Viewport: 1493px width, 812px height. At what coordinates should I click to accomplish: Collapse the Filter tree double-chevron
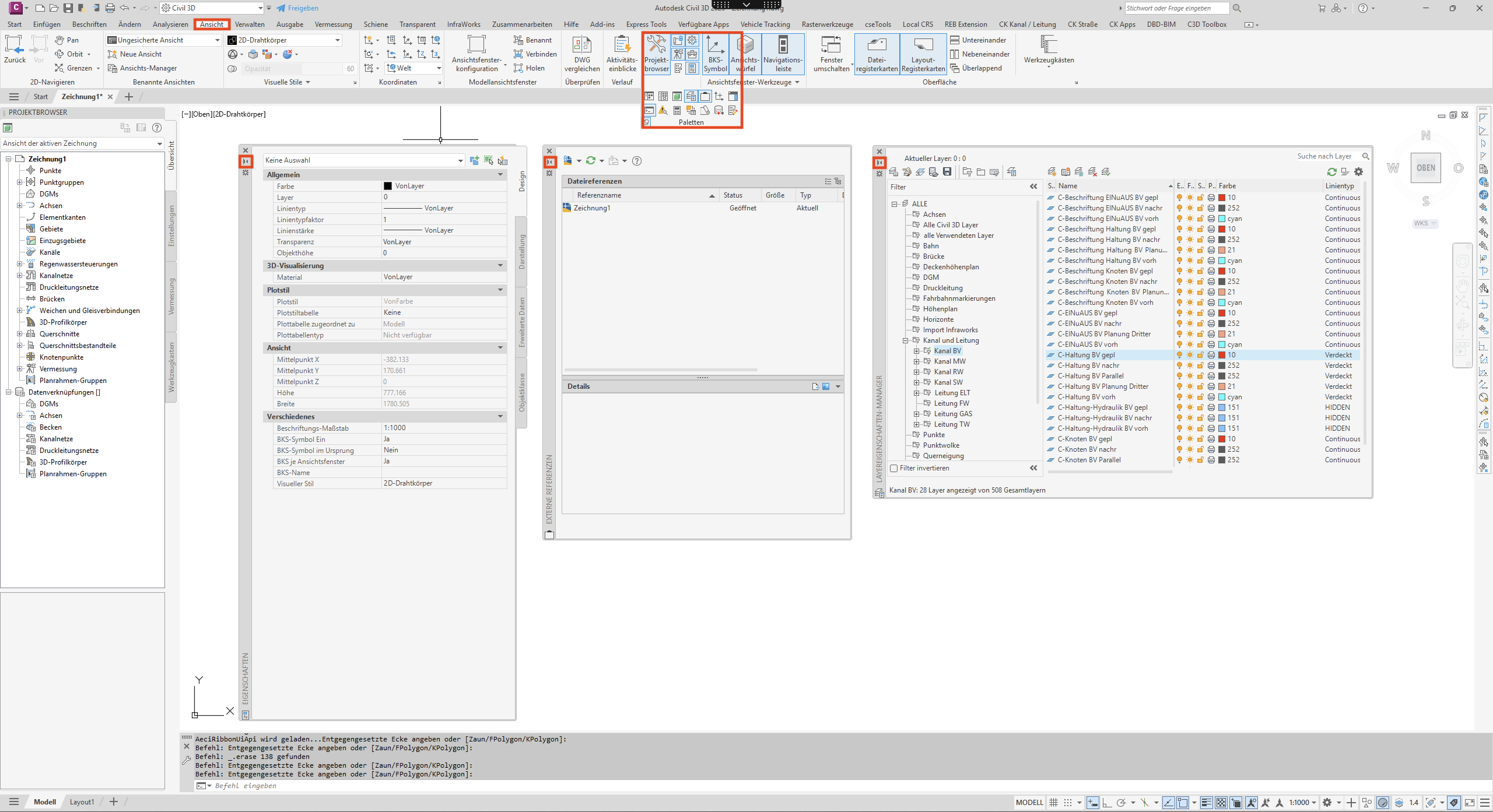pos(1033,187)
